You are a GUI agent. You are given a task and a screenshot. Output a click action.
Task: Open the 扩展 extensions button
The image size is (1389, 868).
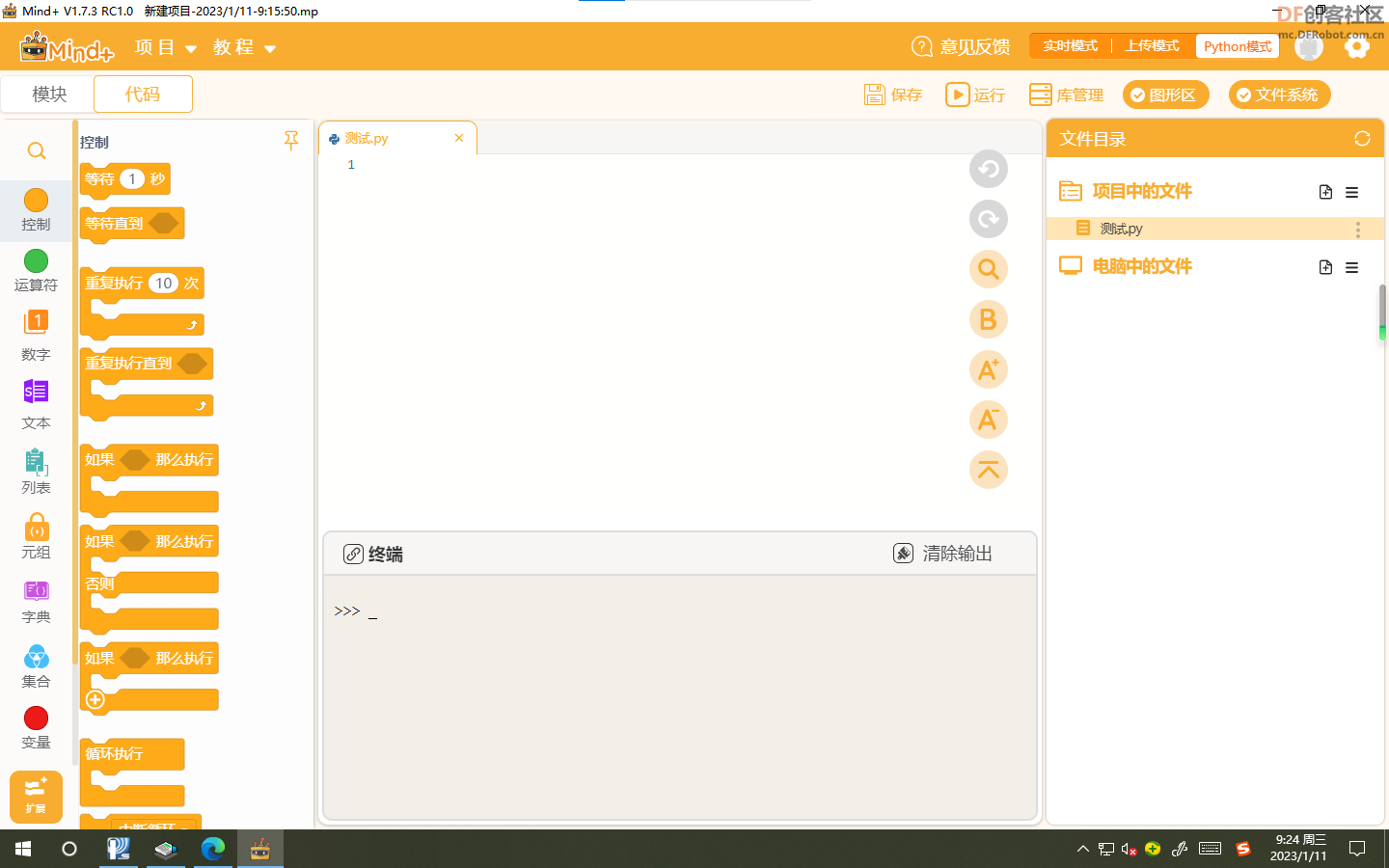point(36,797)
